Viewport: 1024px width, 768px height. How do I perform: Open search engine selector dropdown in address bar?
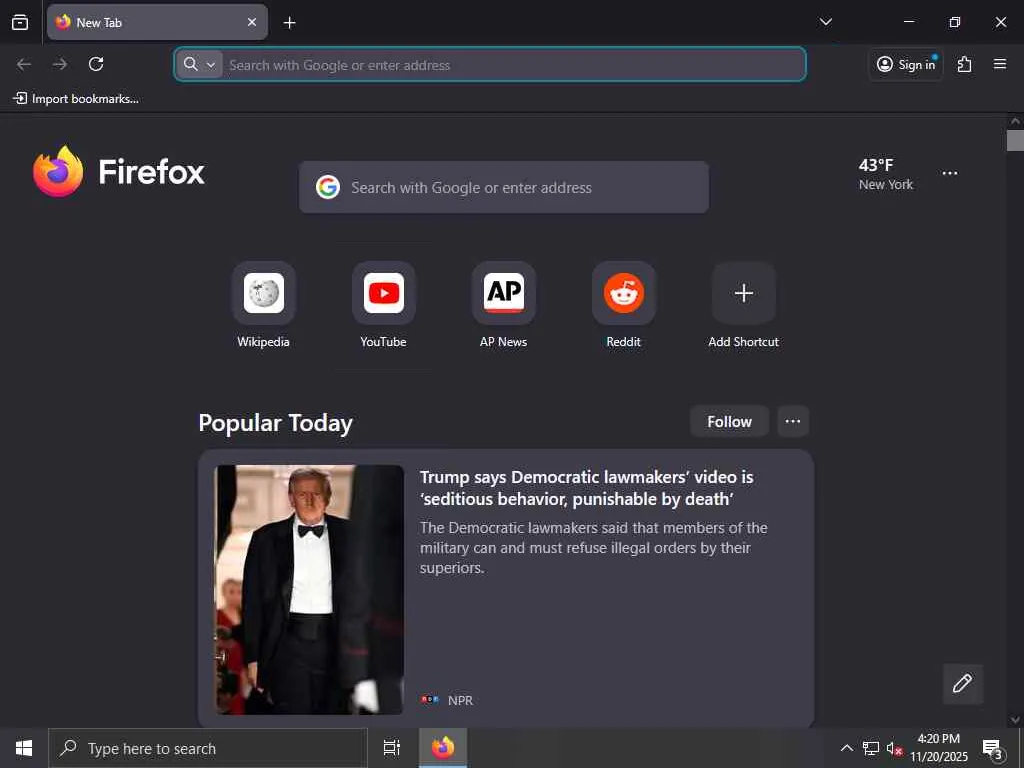pyautogui.click(x=200, y=65)
